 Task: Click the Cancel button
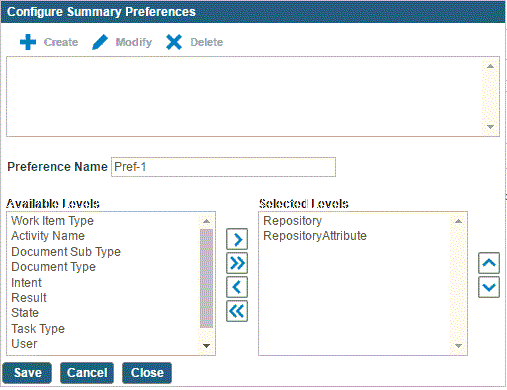(87, 373)
